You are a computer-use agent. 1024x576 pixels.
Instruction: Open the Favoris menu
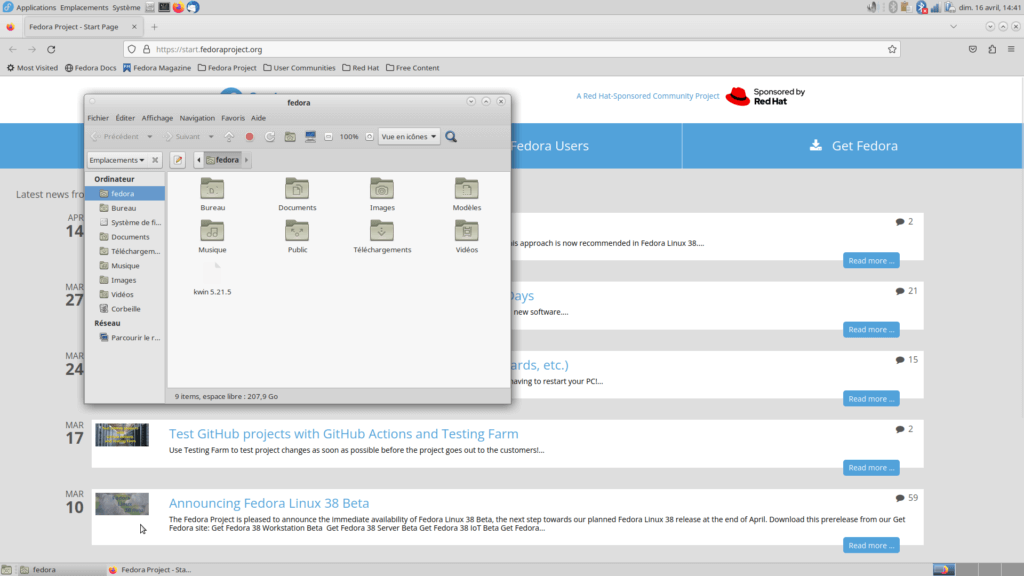click(232, 118)
